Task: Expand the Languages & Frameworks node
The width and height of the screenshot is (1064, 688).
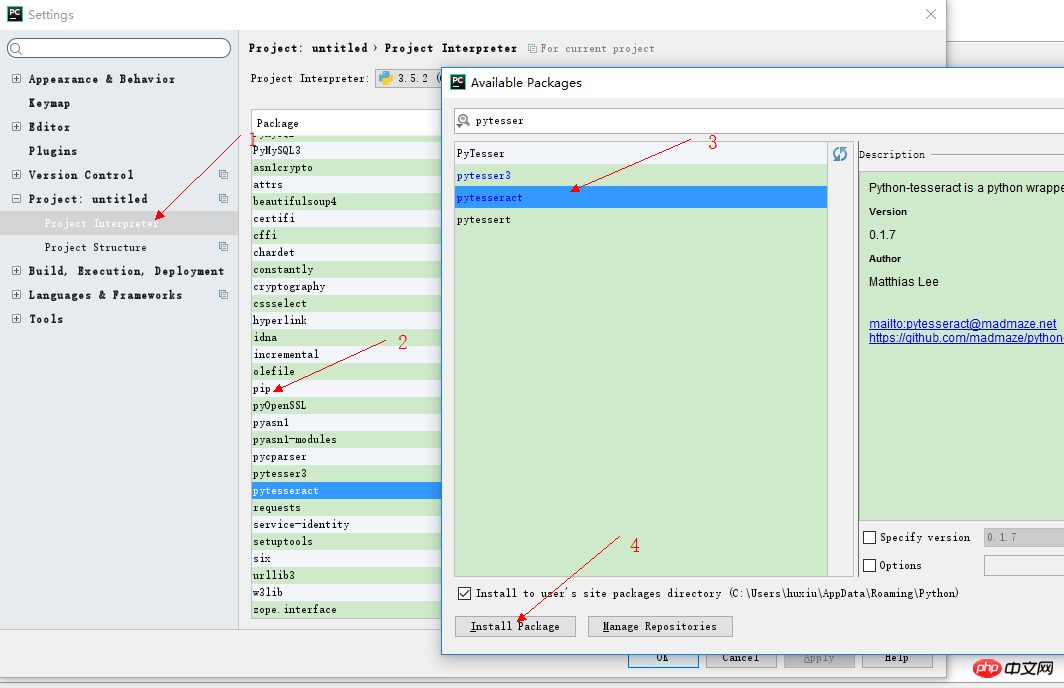Action: 16,294
